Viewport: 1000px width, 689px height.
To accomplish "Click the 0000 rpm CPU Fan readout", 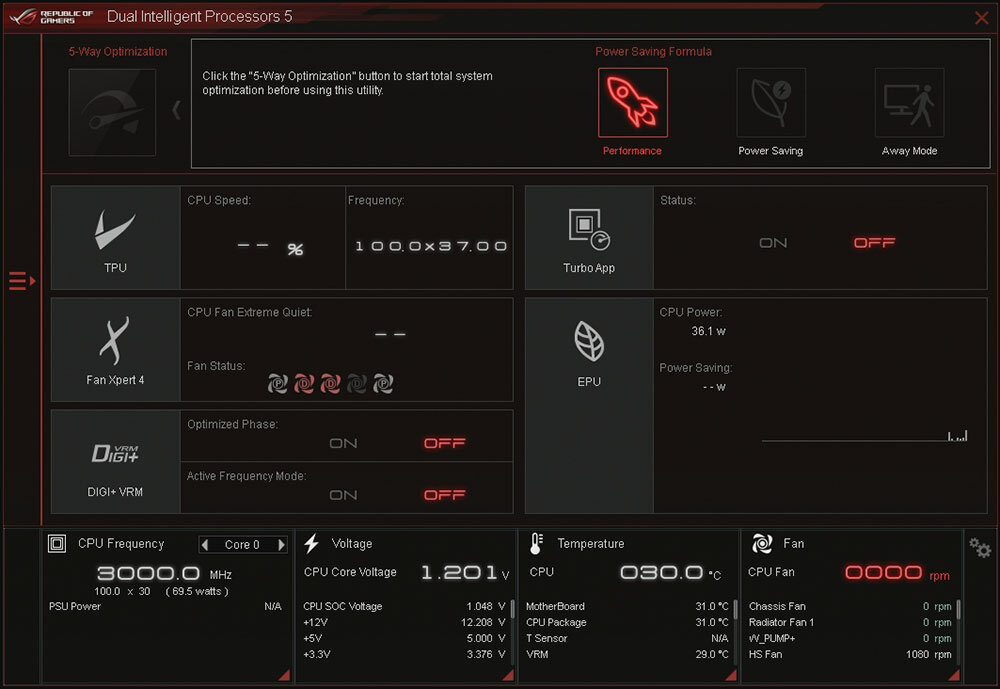I will click(897, 573).
